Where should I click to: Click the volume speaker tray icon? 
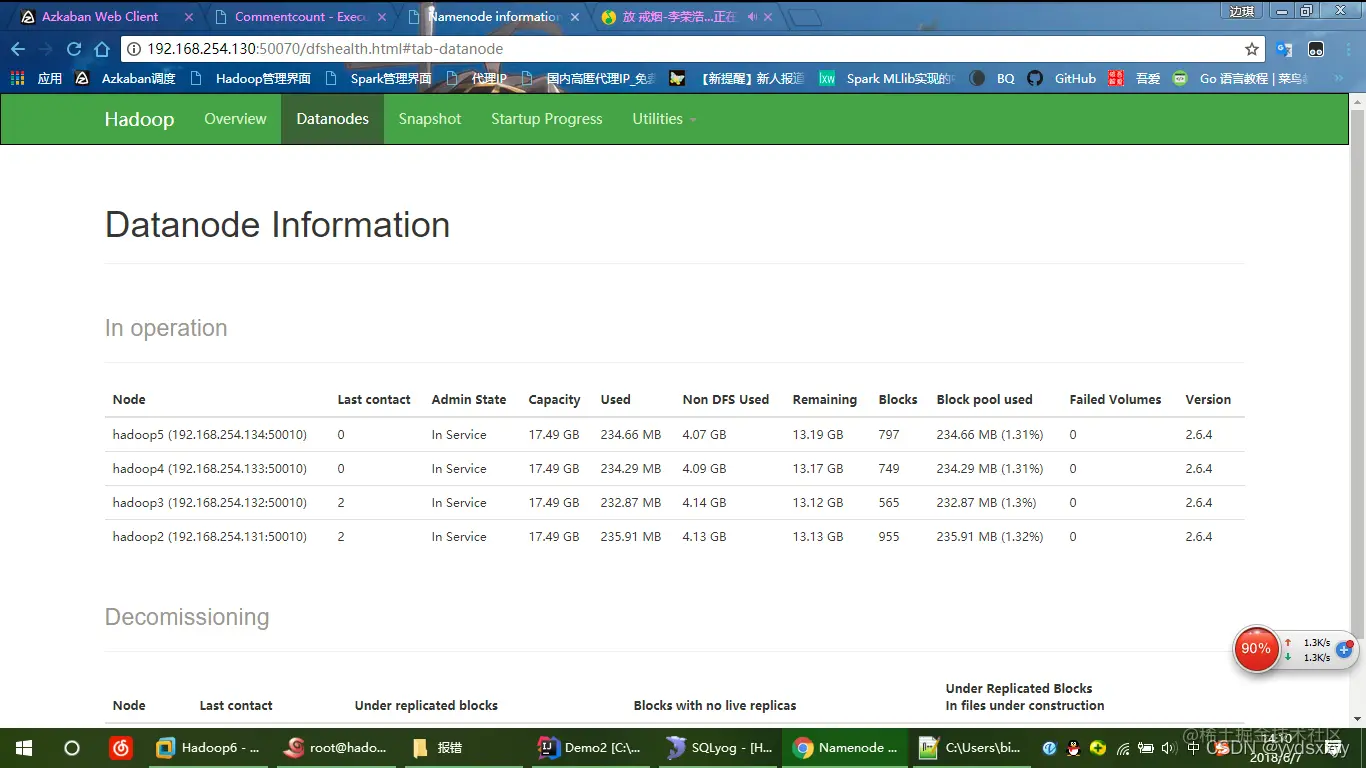click(1168, 748)
